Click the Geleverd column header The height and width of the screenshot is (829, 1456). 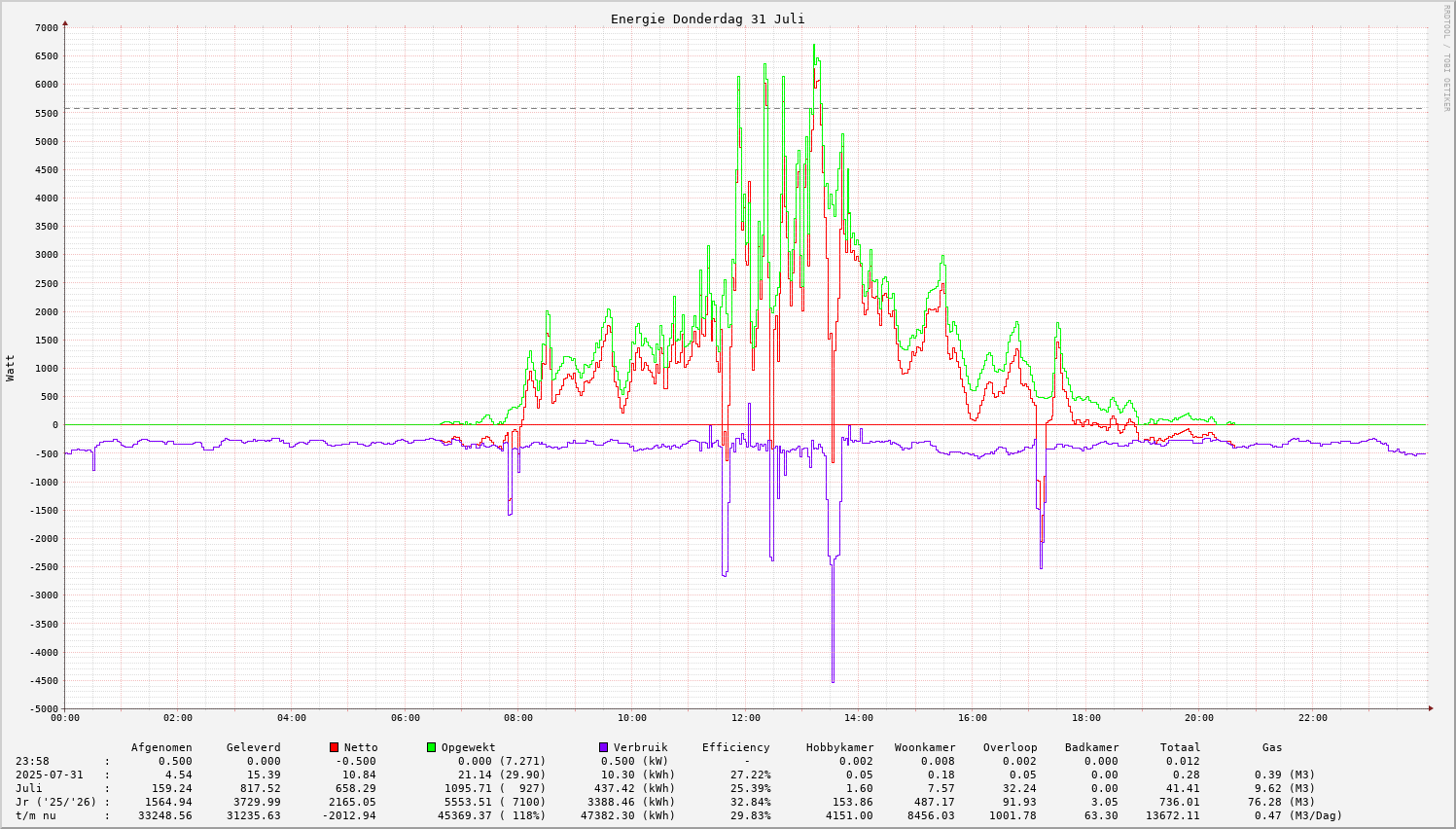point(253,747)
